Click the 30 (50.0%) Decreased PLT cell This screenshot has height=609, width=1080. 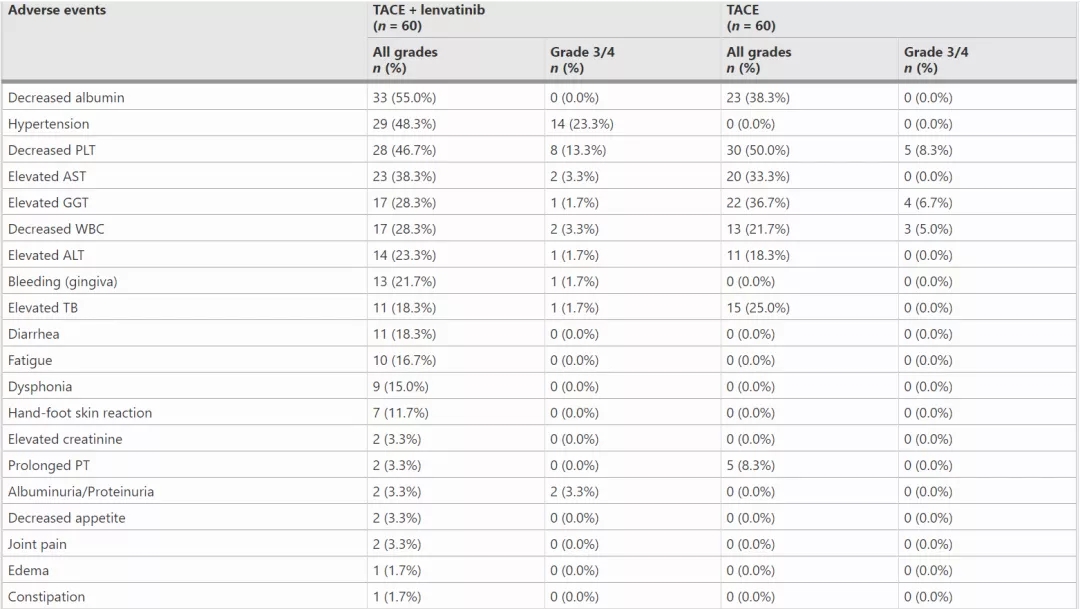tap(758, 150)
